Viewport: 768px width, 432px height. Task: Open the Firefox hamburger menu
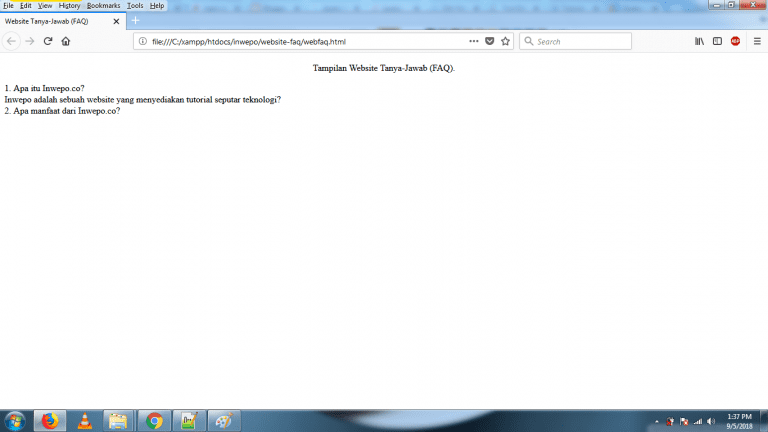pyautogui.click(x=757, y=41)
